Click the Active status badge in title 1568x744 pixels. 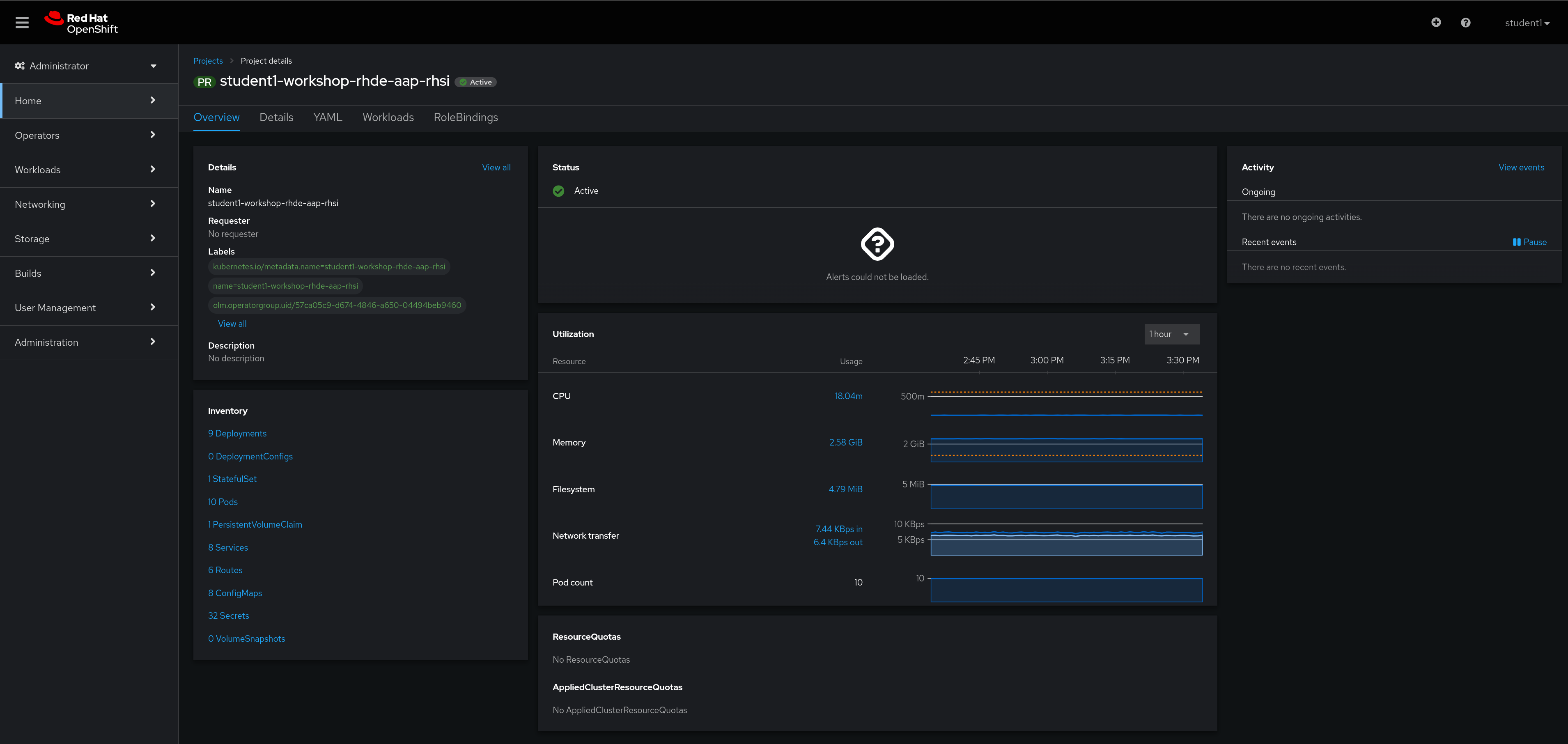pyautogui.click(x=475, y=82)
